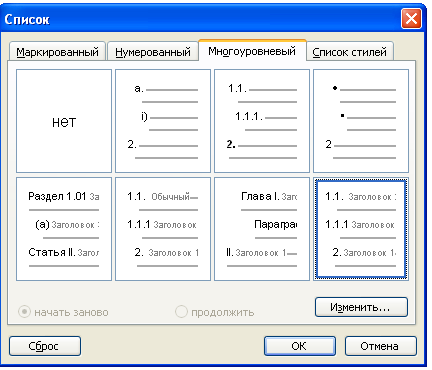Close the Список dialog with the X
Viewport: 432px width, 370px height.
tap(411, 19)
